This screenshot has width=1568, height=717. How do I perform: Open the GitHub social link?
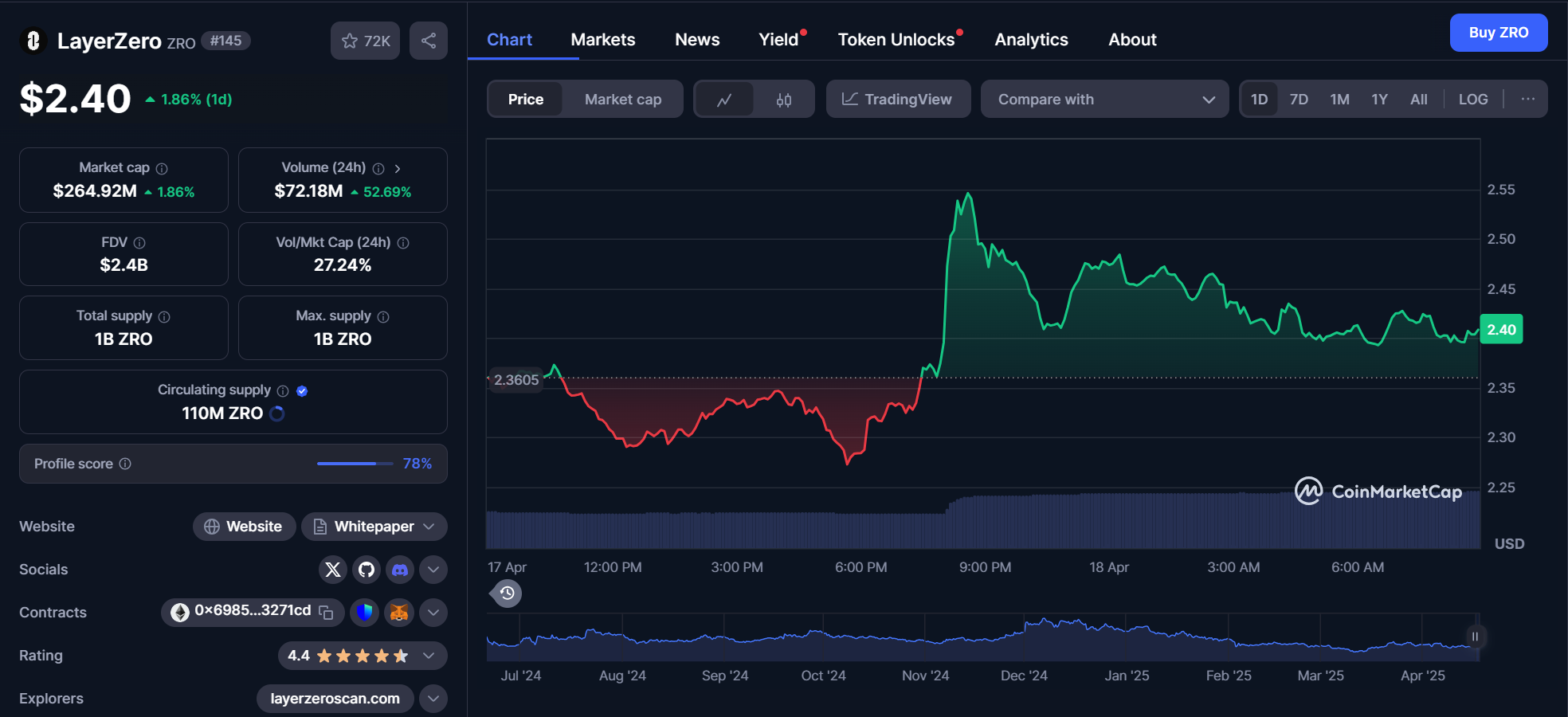(x=367, y=570)
